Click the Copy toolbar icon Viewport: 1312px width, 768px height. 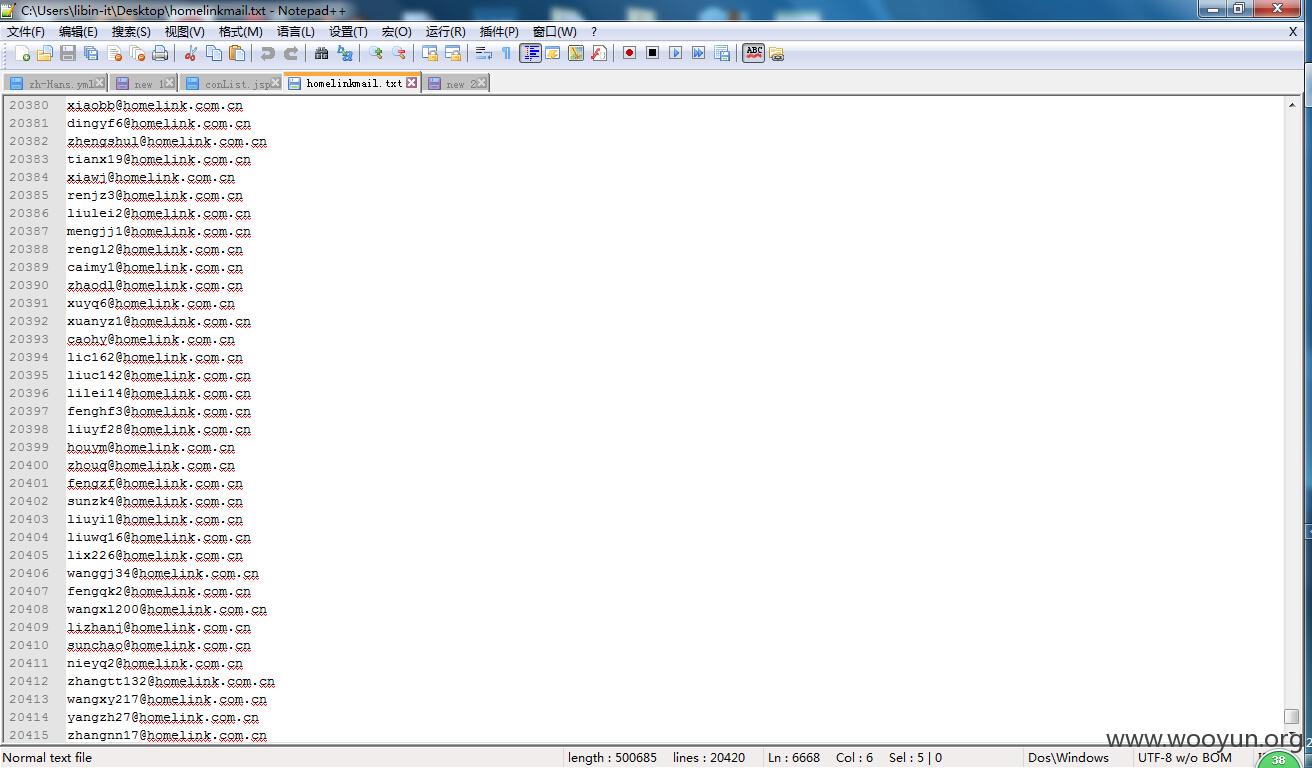pyautogui.click(x=214, y=53)
